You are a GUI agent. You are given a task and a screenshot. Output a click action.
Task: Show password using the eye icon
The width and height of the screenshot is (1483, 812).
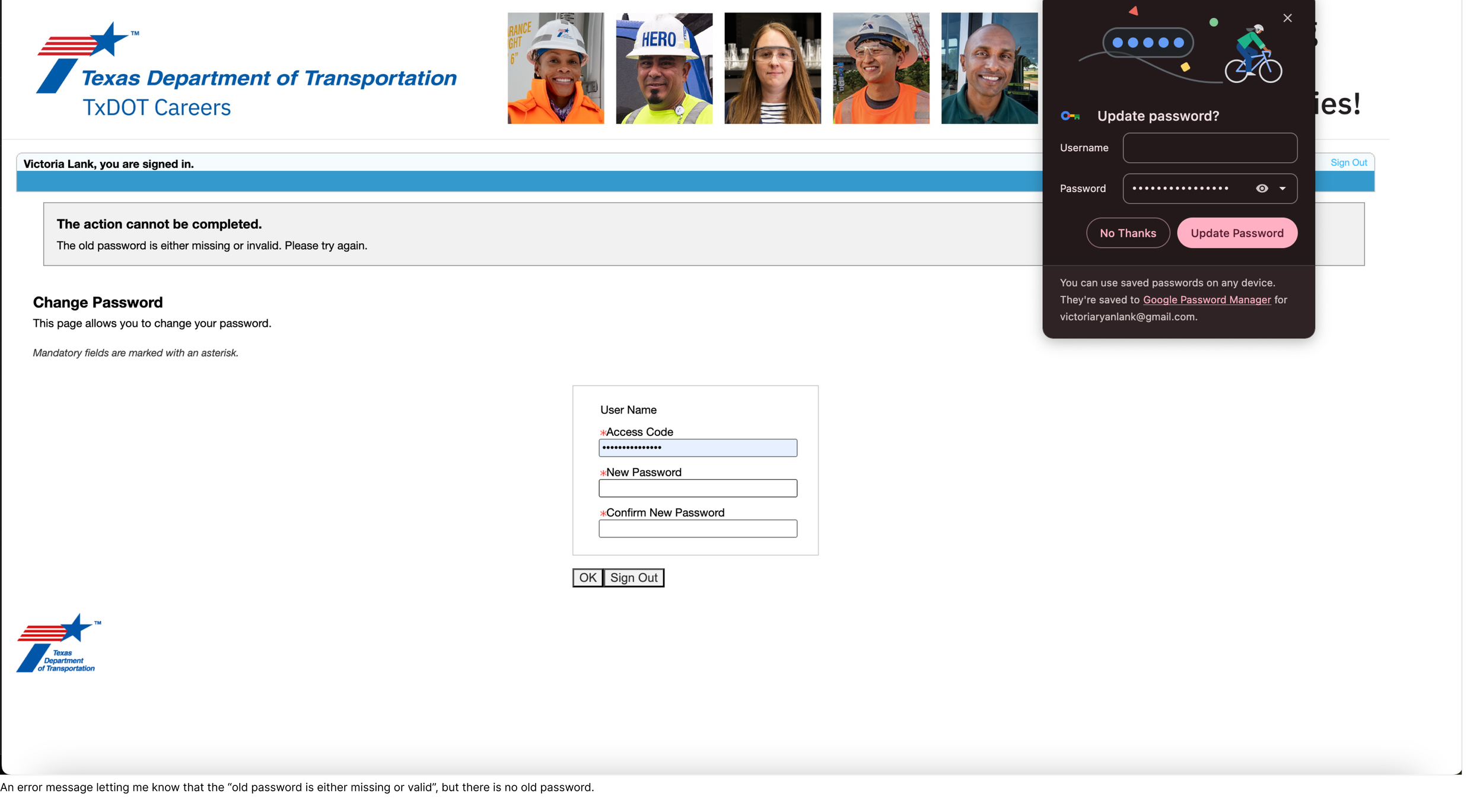[1262, 189]
